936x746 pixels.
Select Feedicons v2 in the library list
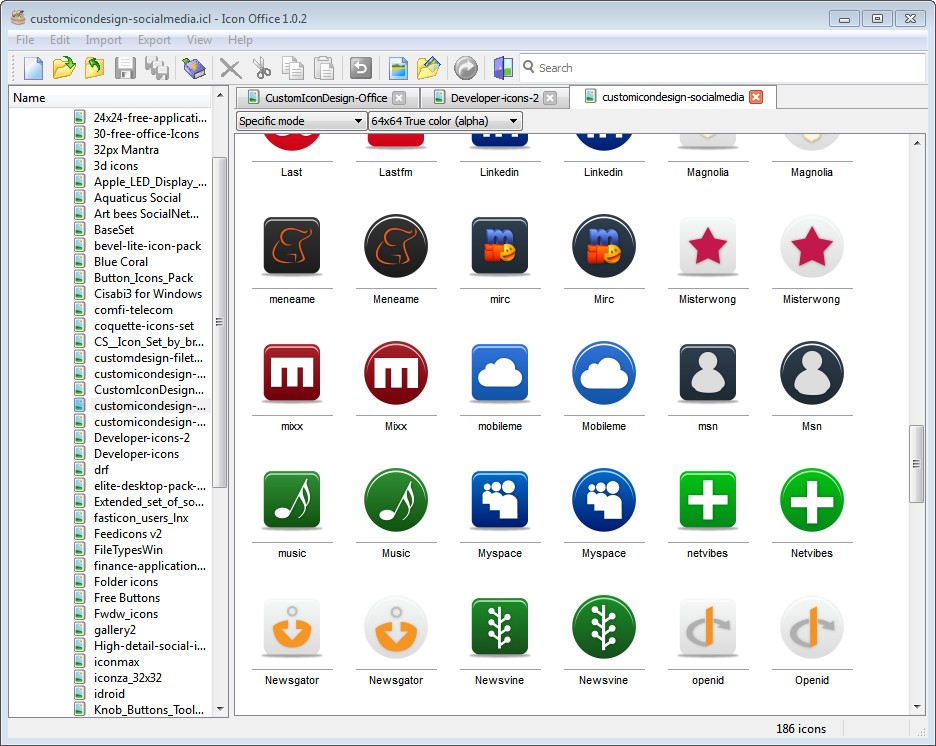(x=127, y=534)
